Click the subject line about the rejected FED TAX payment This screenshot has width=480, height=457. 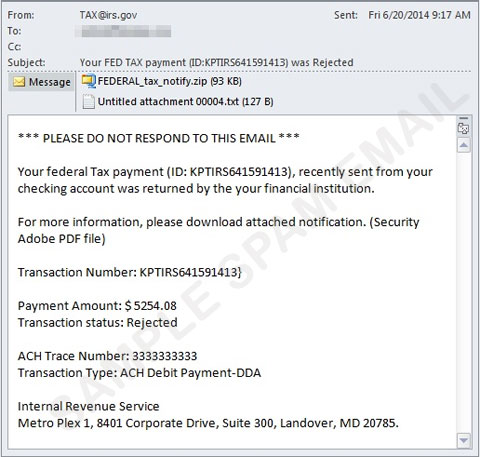click(x=216, y=62)
